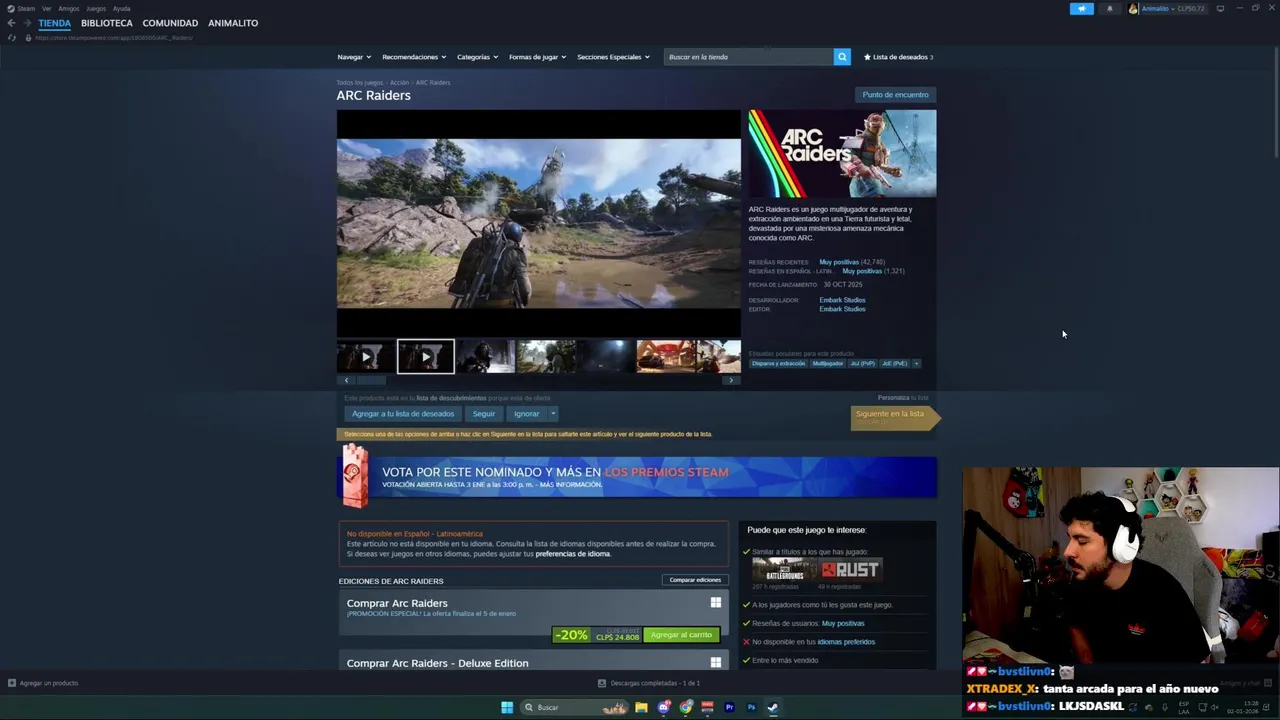Expand the Categorías dropdown

(477, 57)
